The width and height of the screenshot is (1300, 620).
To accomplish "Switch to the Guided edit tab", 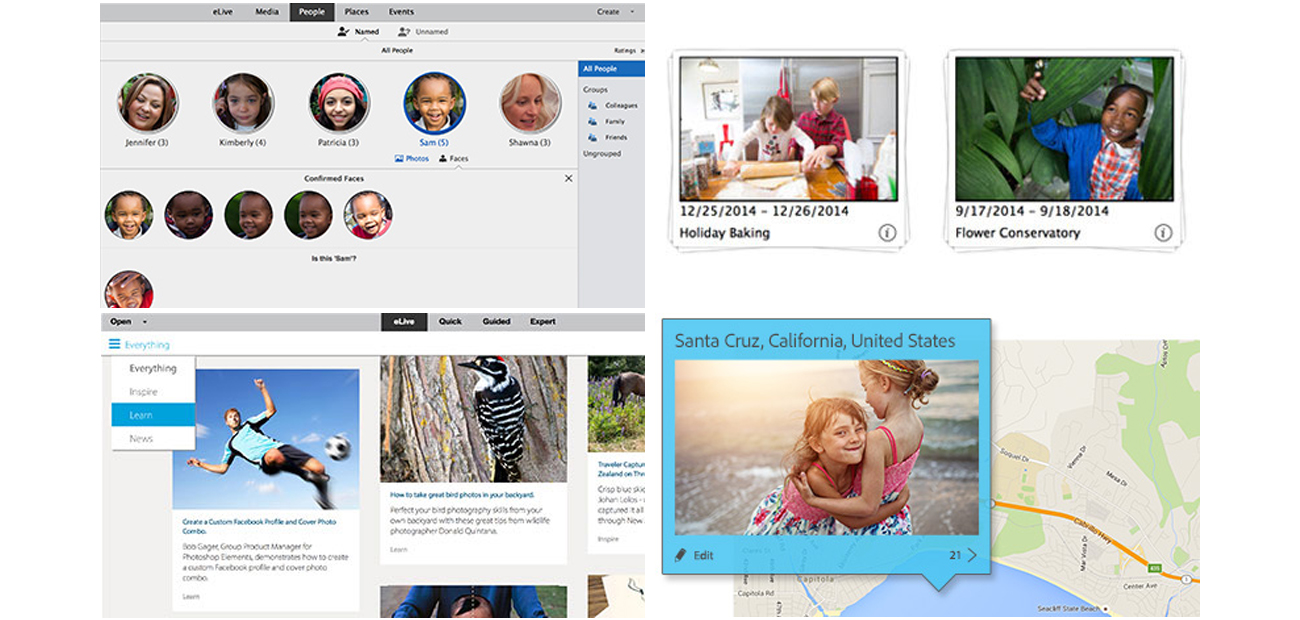I will [x=496, y=322].
